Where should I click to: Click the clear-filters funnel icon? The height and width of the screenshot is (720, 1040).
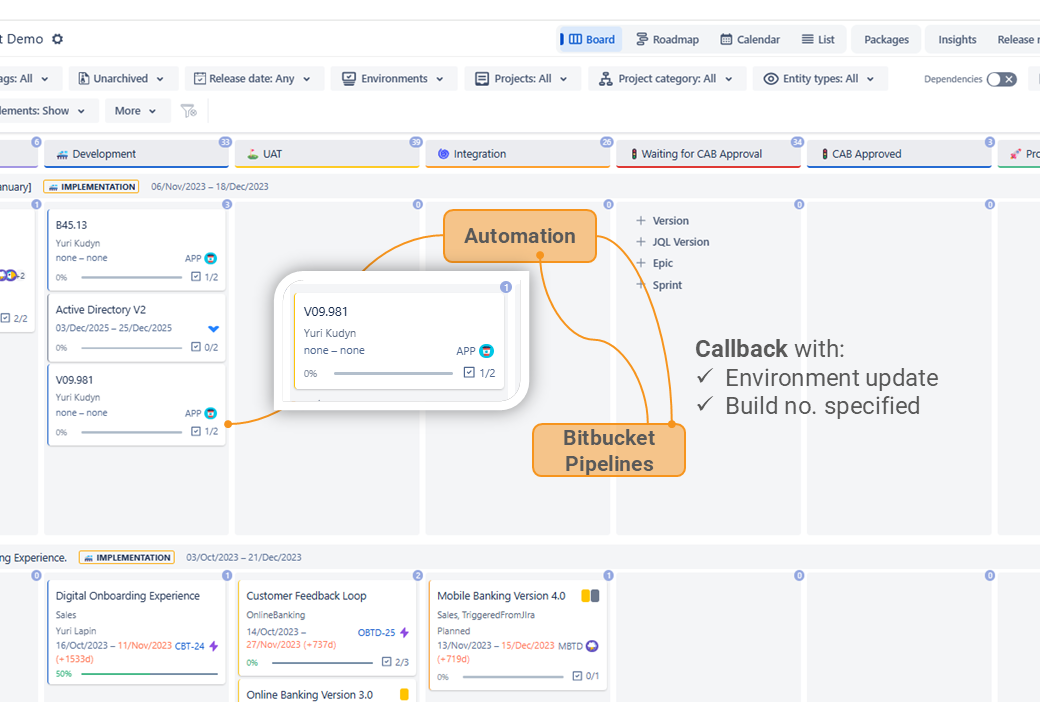[189, 111]
